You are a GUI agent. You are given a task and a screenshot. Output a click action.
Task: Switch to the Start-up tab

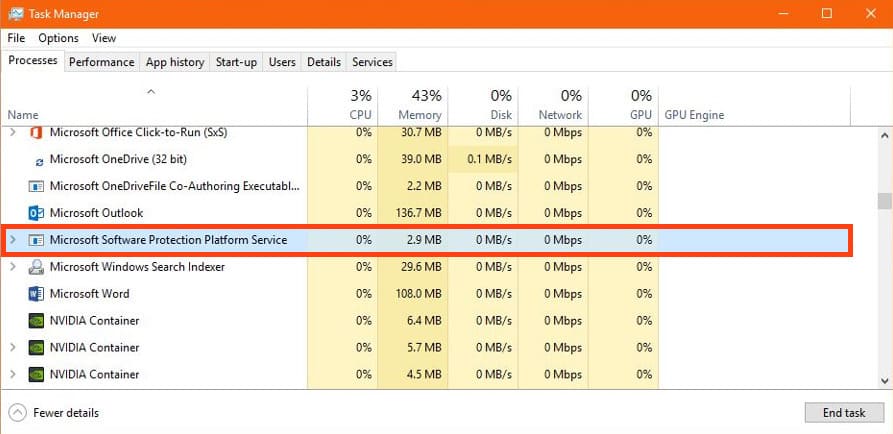click(x=236, y=62)
